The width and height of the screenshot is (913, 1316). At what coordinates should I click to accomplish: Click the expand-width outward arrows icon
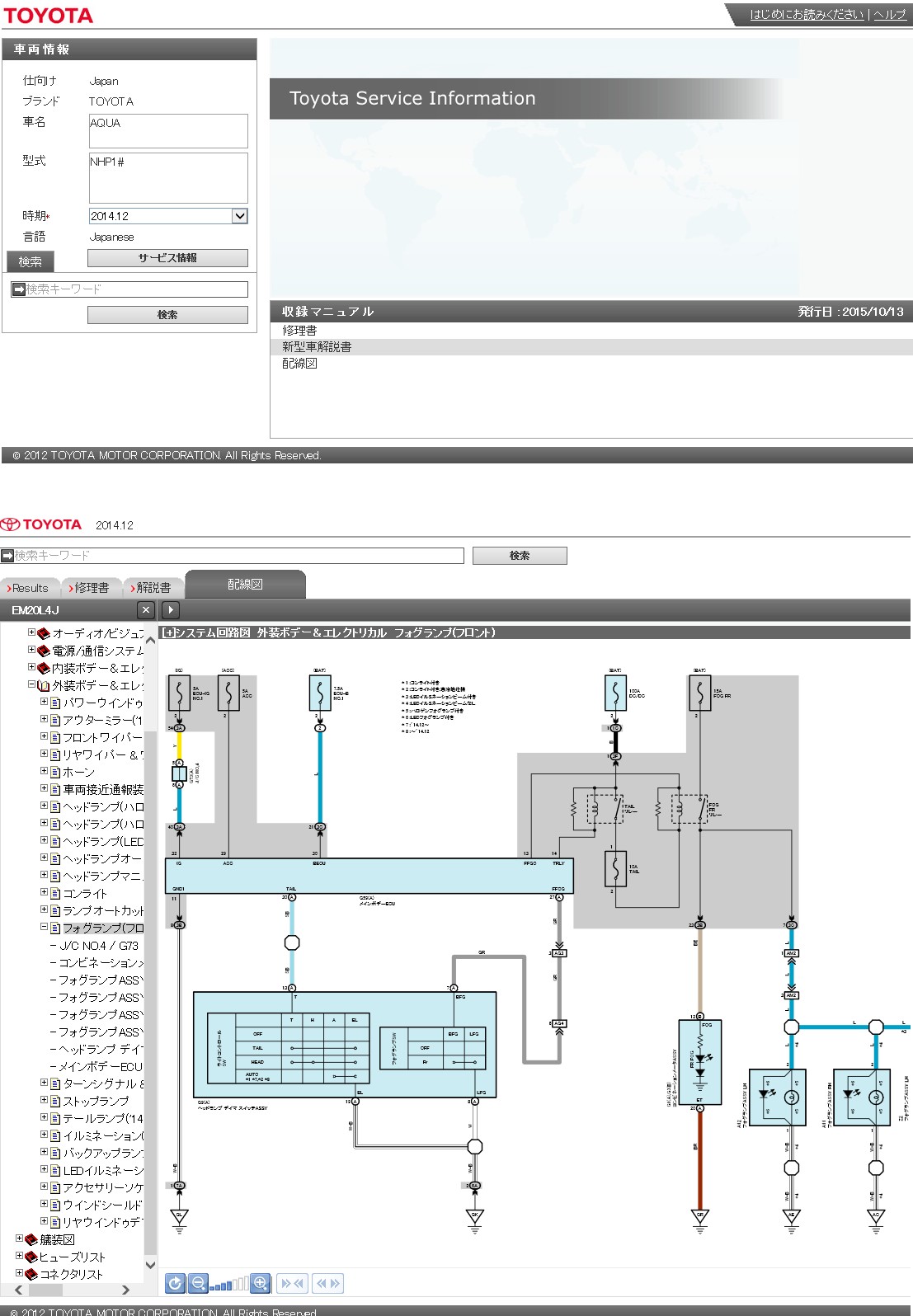point(328,1283)
